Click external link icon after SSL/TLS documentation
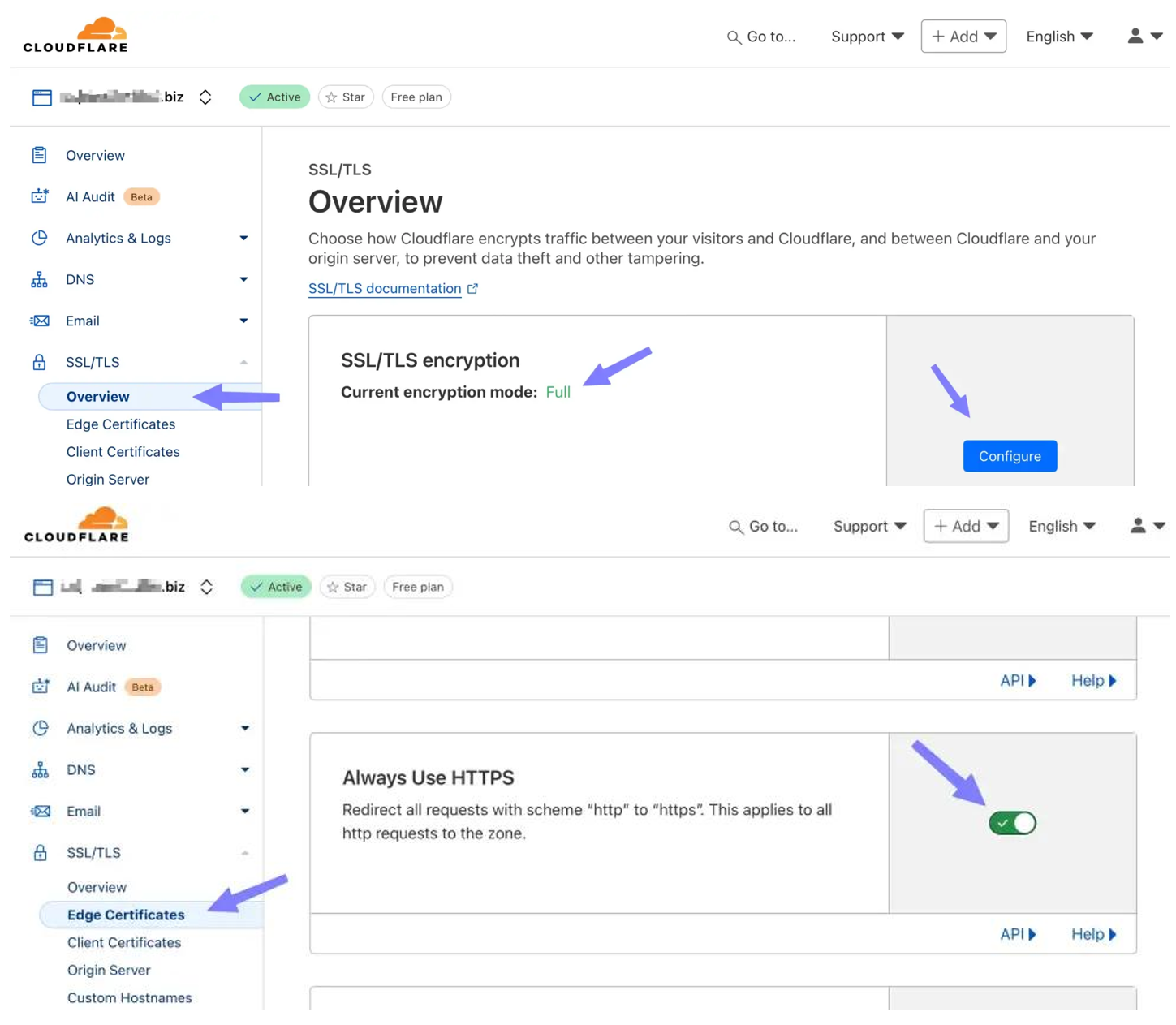This screenshot has height=1025, width=1176. point(472,289)
